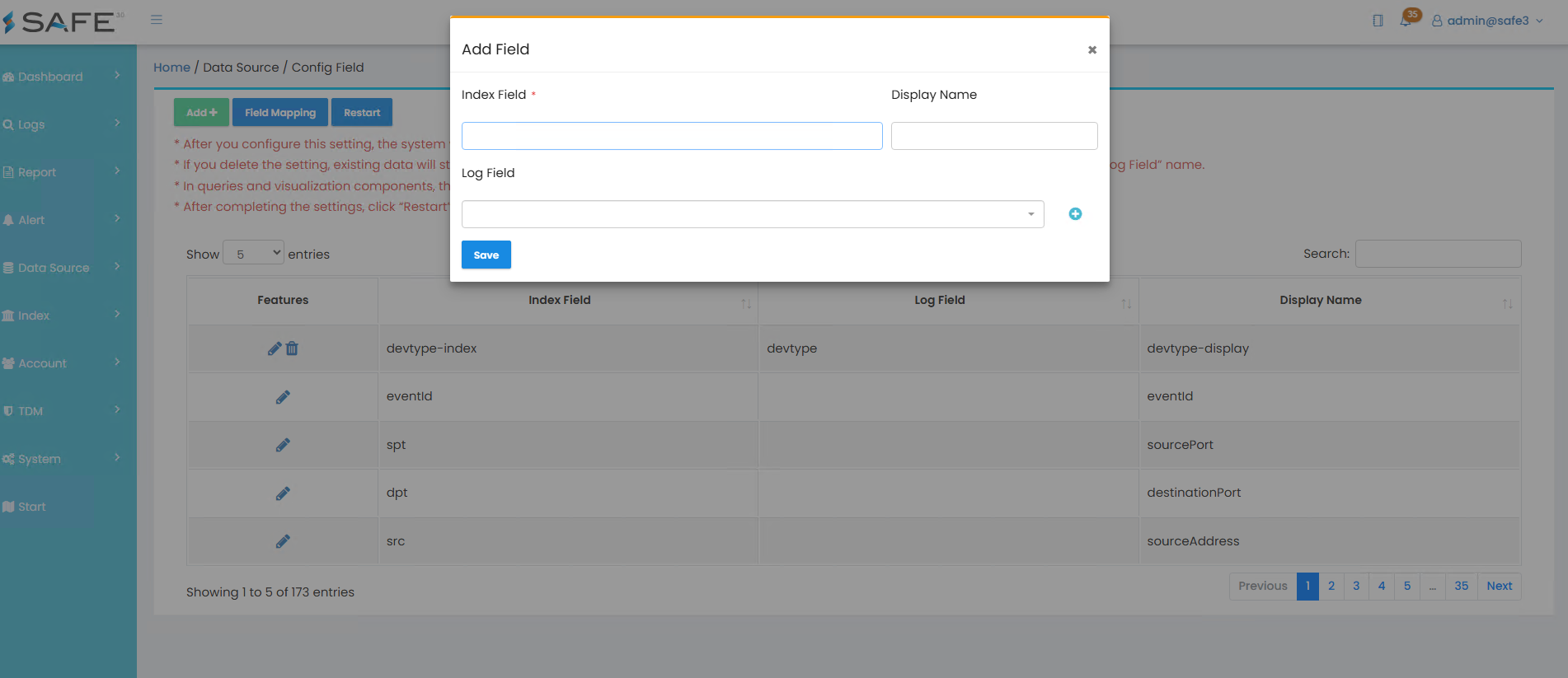1568x678 pixels.
Task: Click the table Search box
Action: 1438,254
